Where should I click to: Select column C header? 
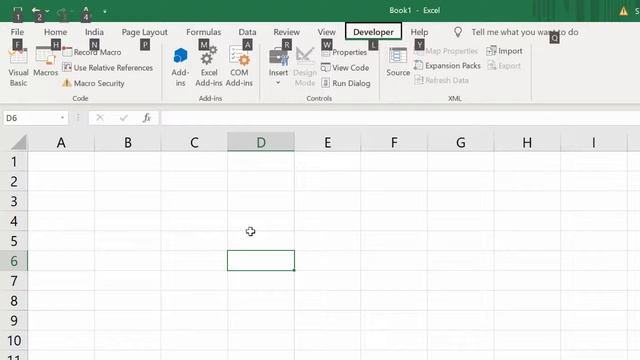(x=194, y=142)
